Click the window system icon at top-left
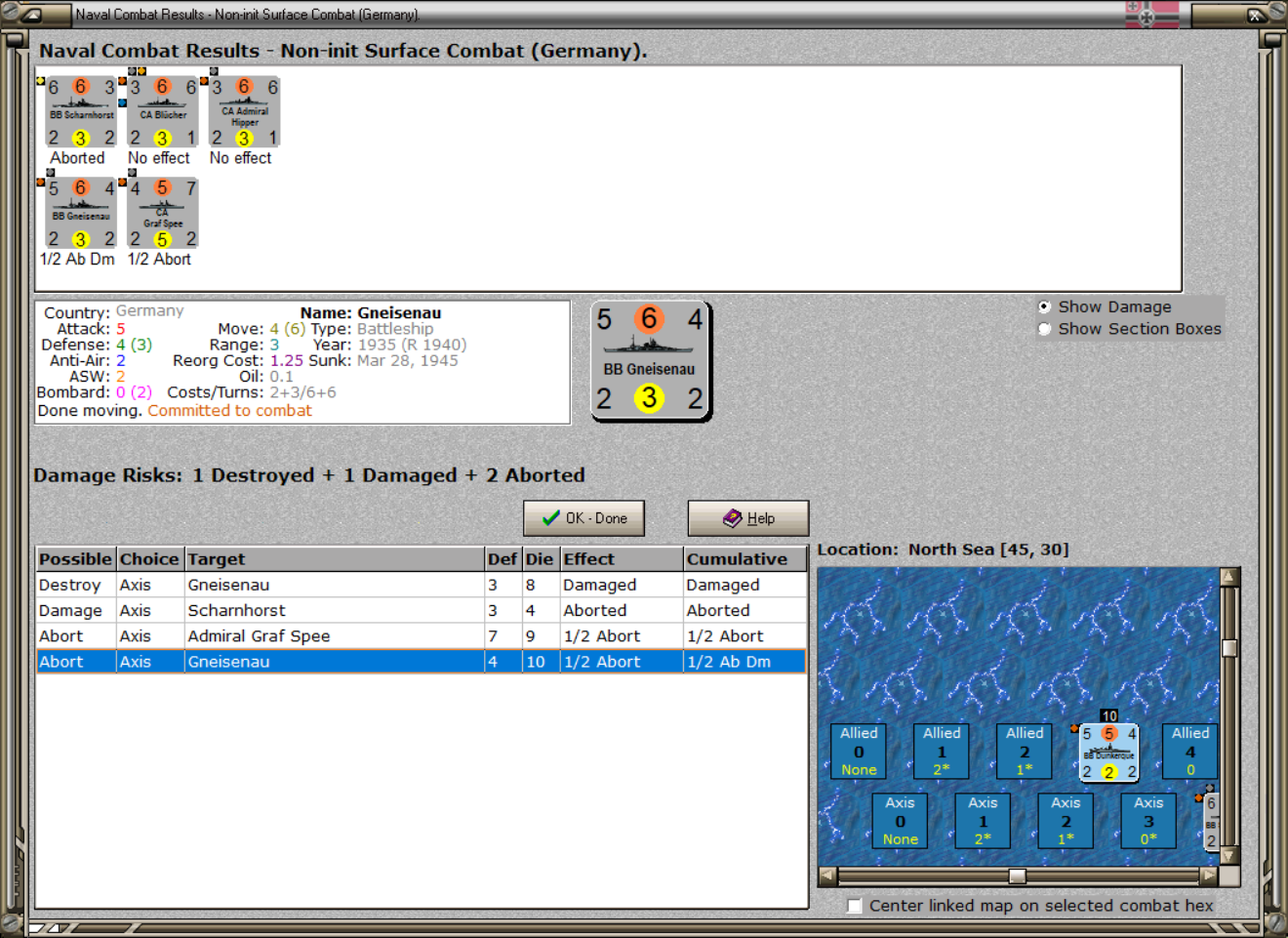 point(33,15)
